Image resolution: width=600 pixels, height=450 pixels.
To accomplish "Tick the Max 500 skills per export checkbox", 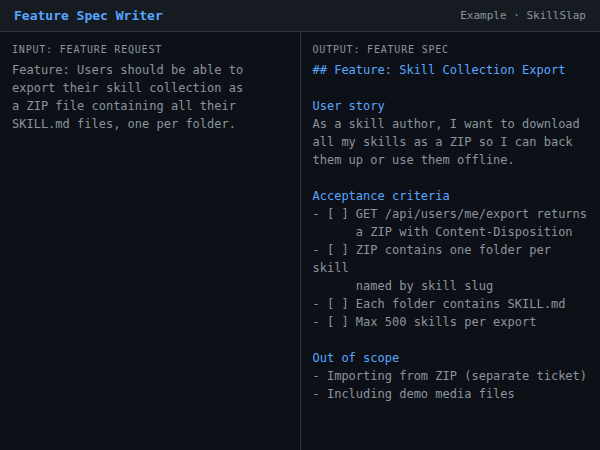I will point(334,322).
